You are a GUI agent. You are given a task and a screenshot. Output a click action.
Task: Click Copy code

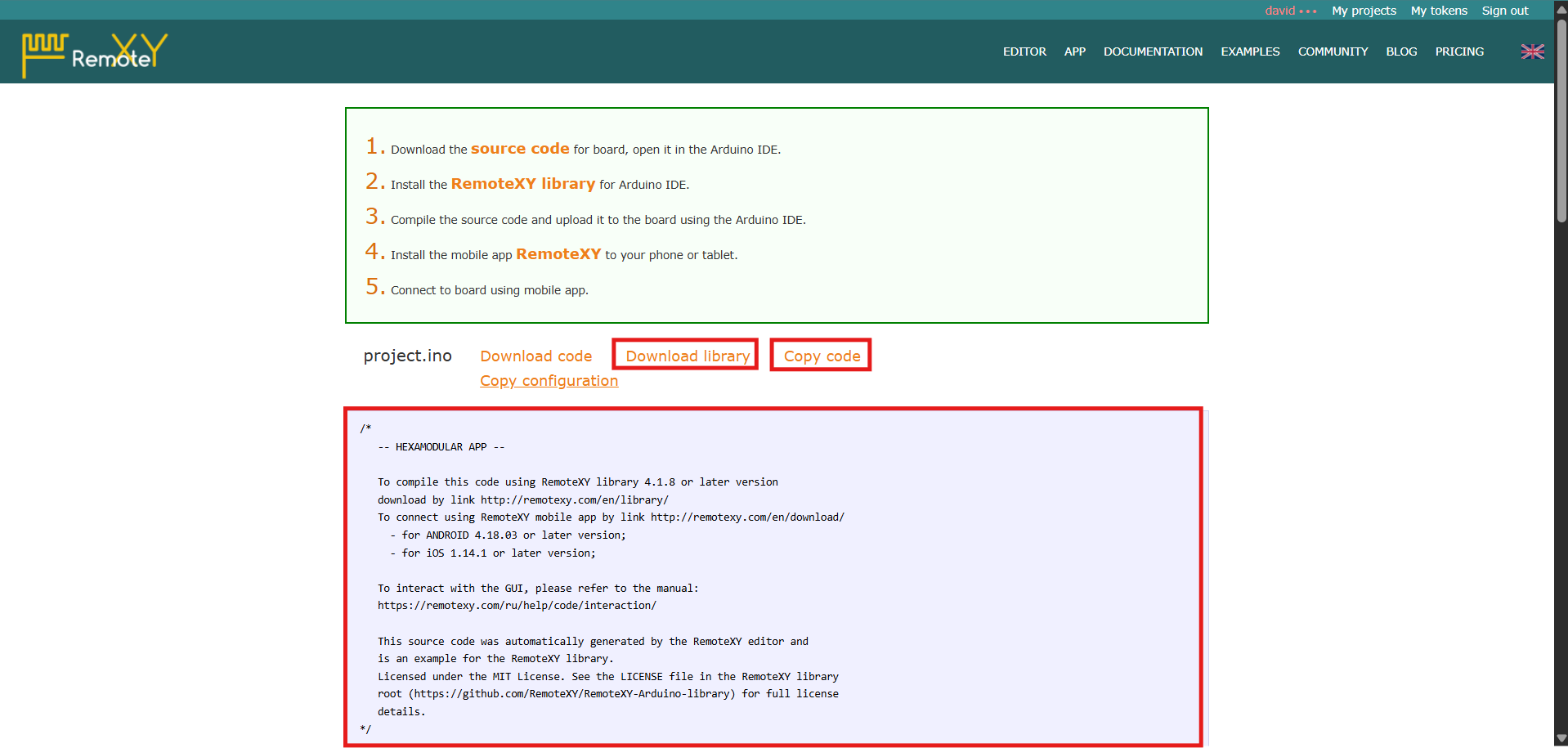click(822, 356)
